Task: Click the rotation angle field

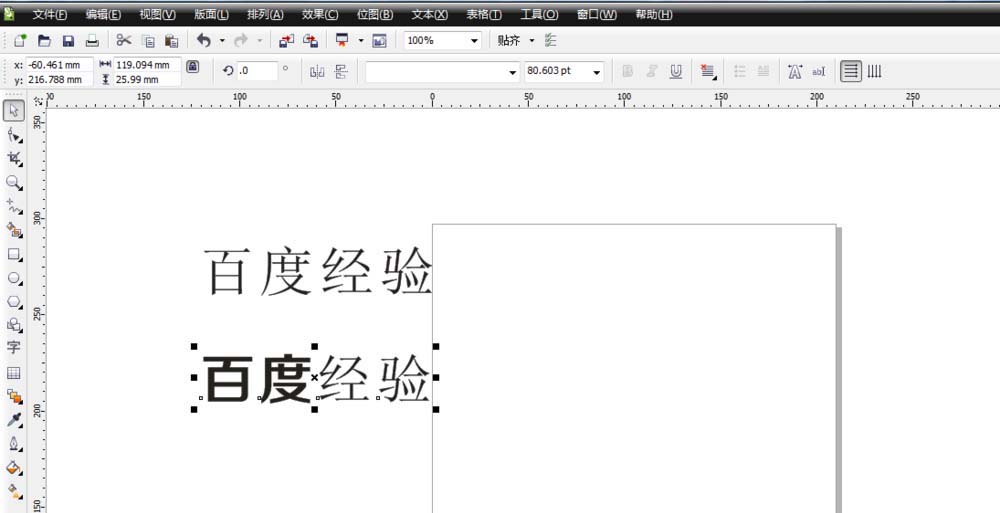Action: (258, 71)
